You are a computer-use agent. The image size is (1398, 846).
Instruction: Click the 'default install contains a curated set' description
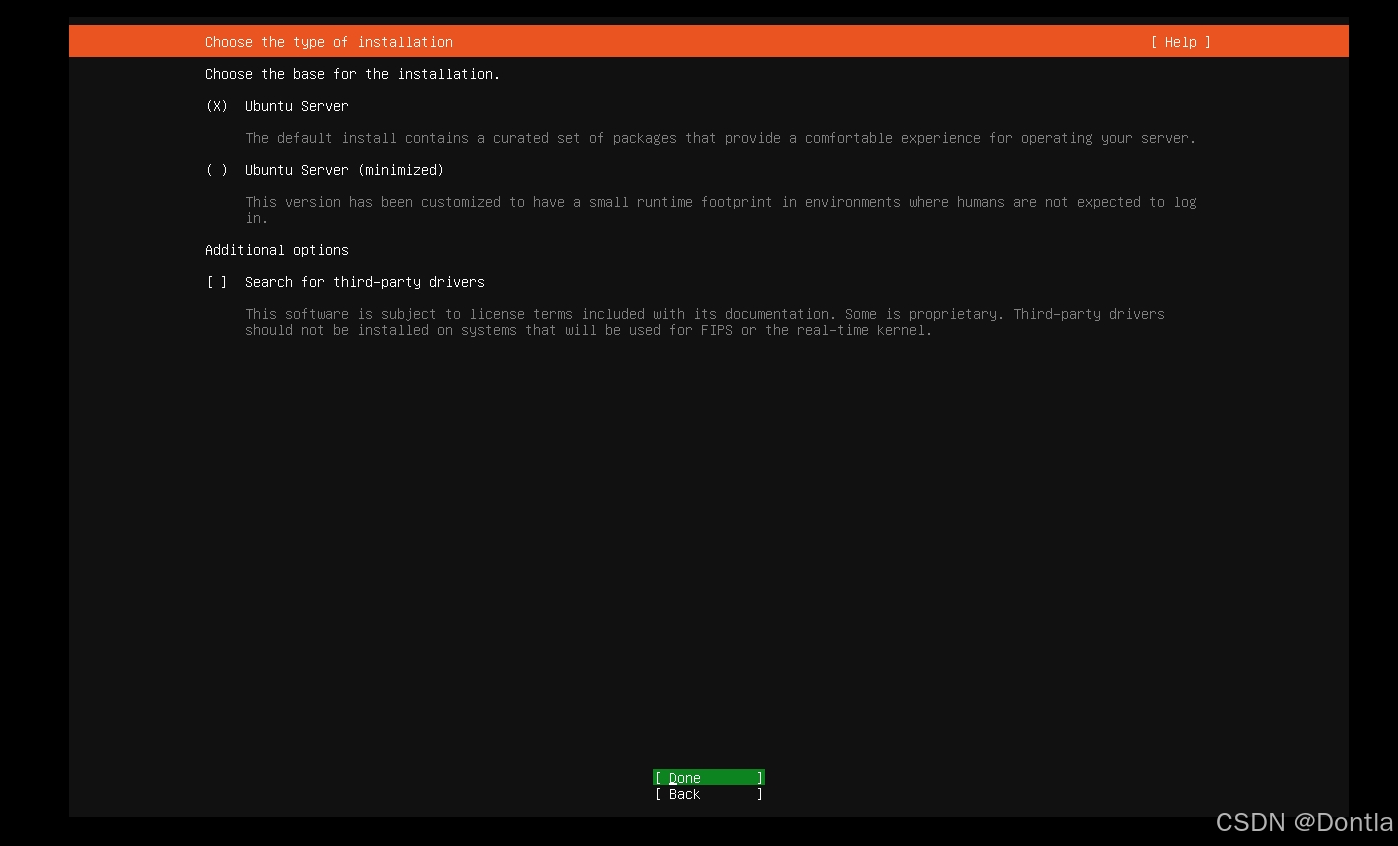coord(720,138)
